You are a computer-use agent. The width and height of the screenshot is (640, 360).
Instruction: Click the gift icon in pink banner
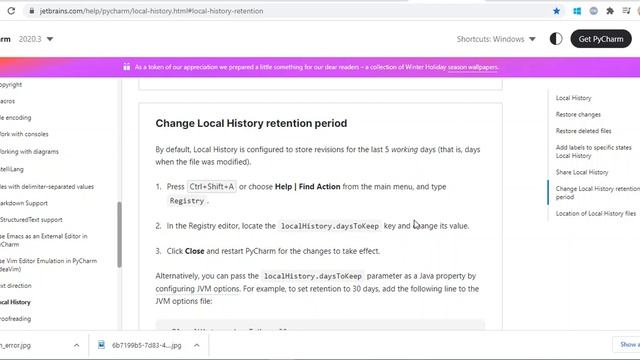pos(127,67)
